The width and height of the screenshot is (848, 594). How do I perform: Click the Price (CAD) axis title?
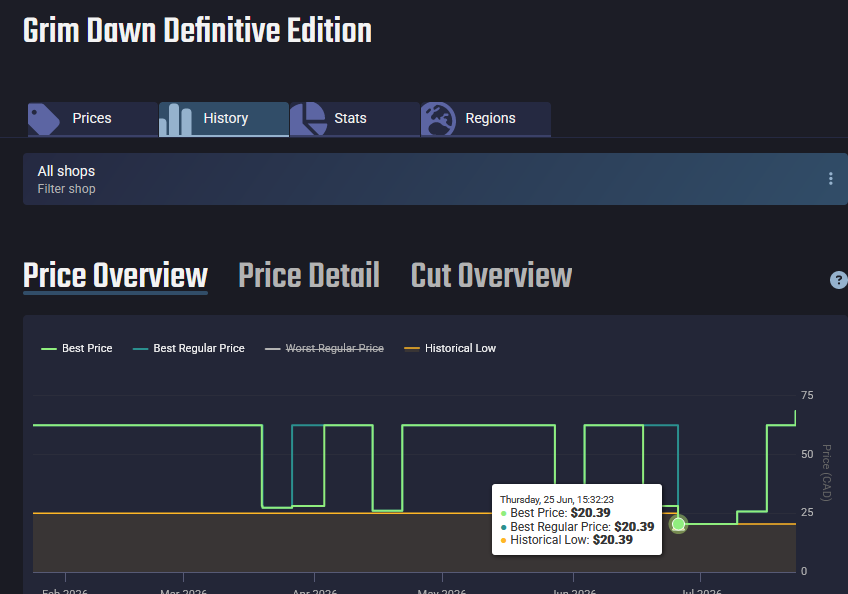pos(826,473)
